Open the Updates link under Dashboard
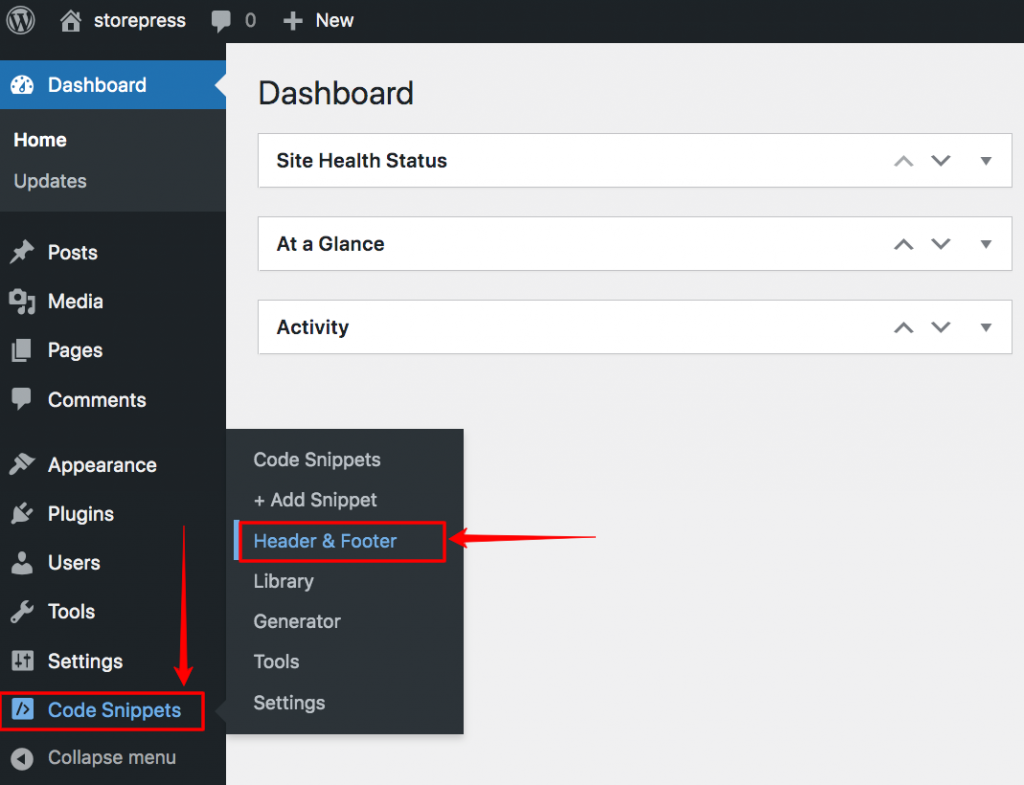 click(50, 181)
